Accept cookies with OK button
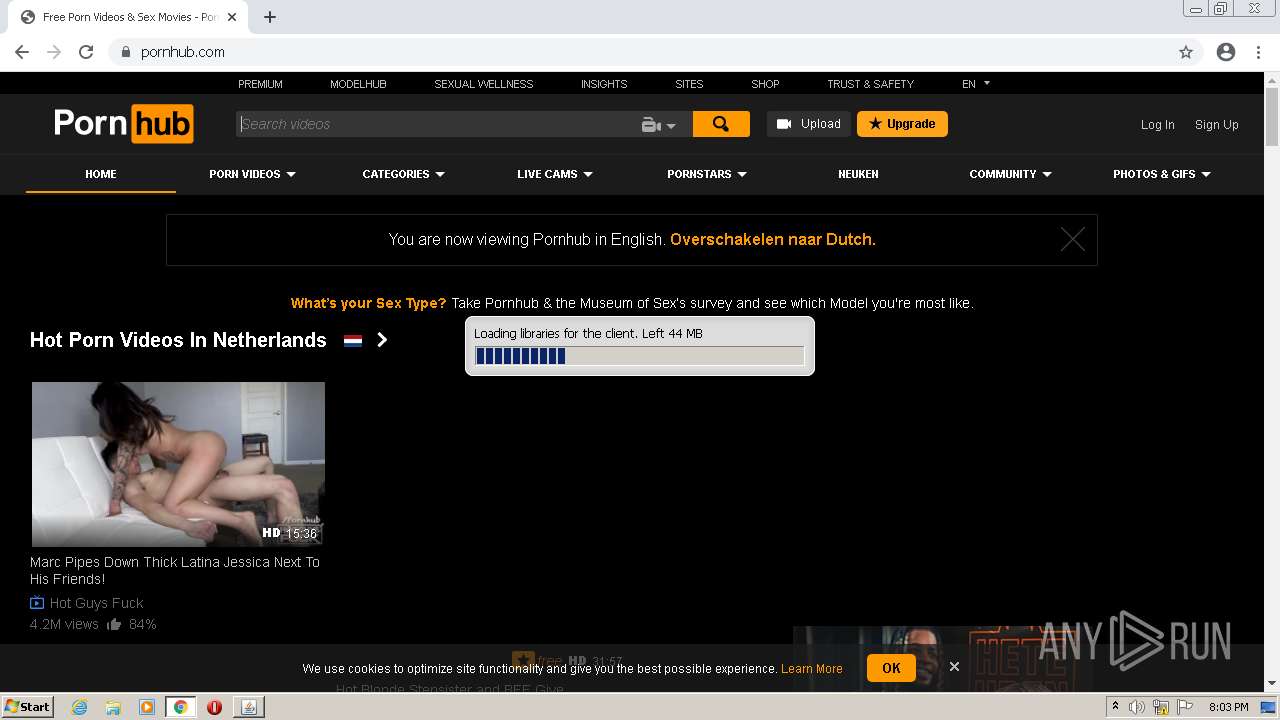 (891, 668)
